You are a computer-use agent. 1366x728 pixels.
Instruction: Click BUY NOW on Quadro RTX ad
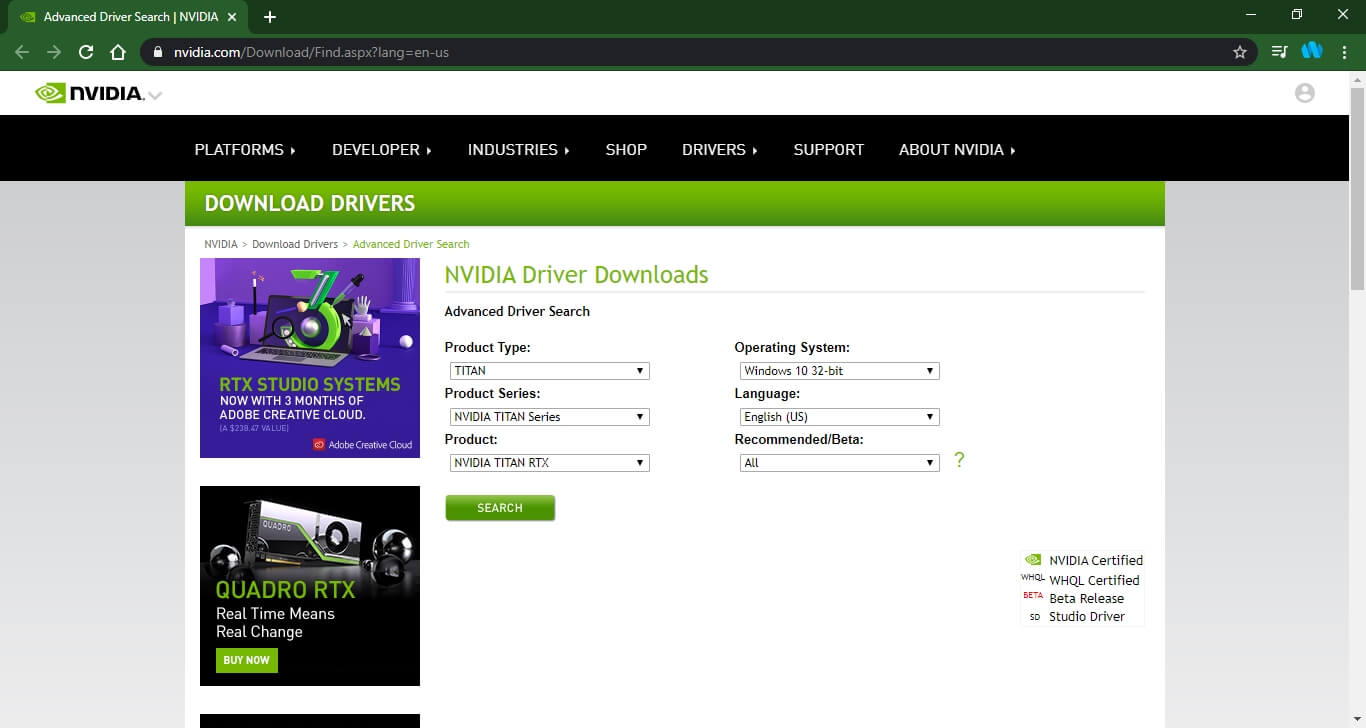click(247, 660)
